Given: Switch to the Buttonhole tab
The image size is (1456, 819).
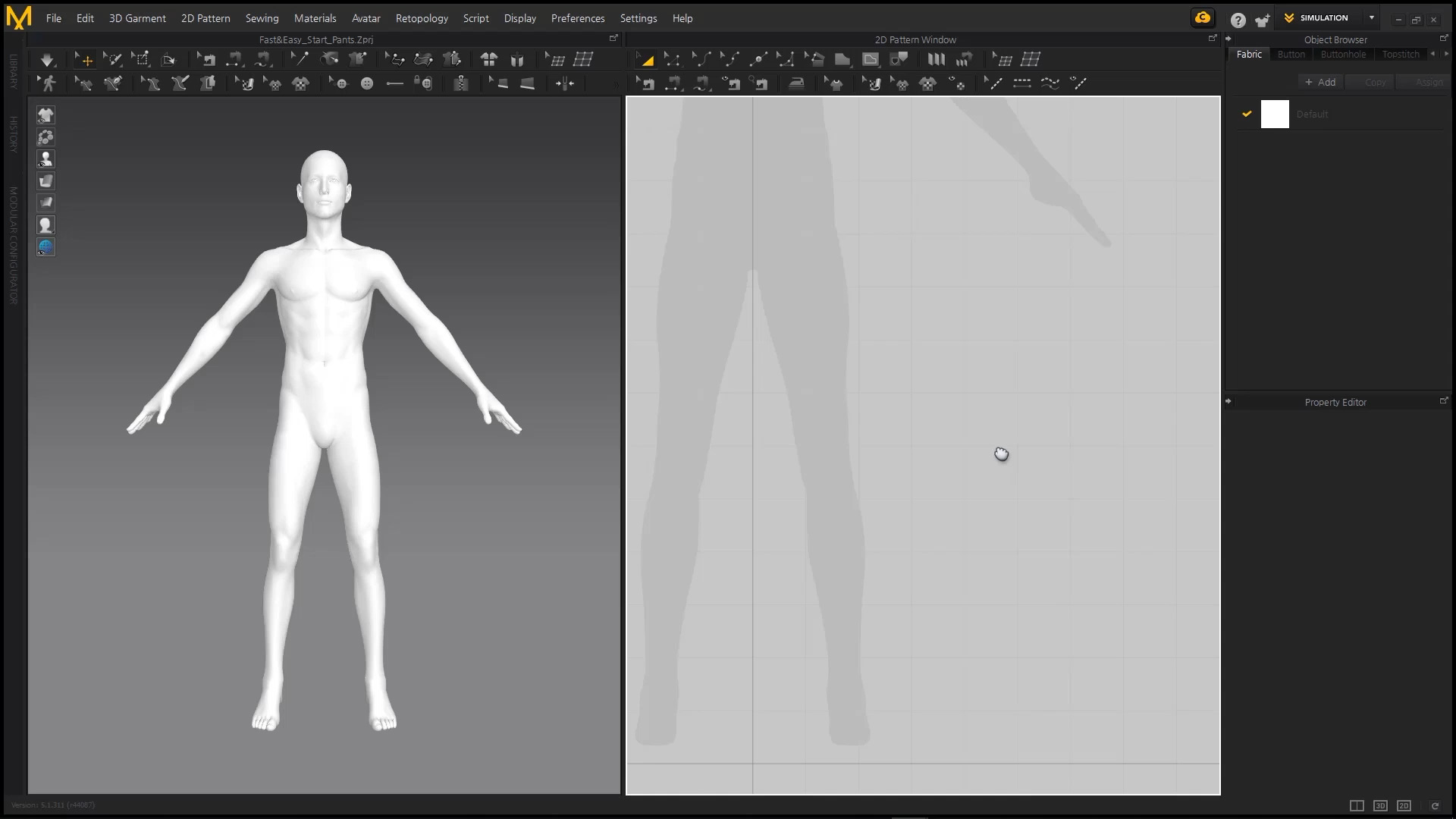Looking at the screenshot, I should tap(1343, 55).
